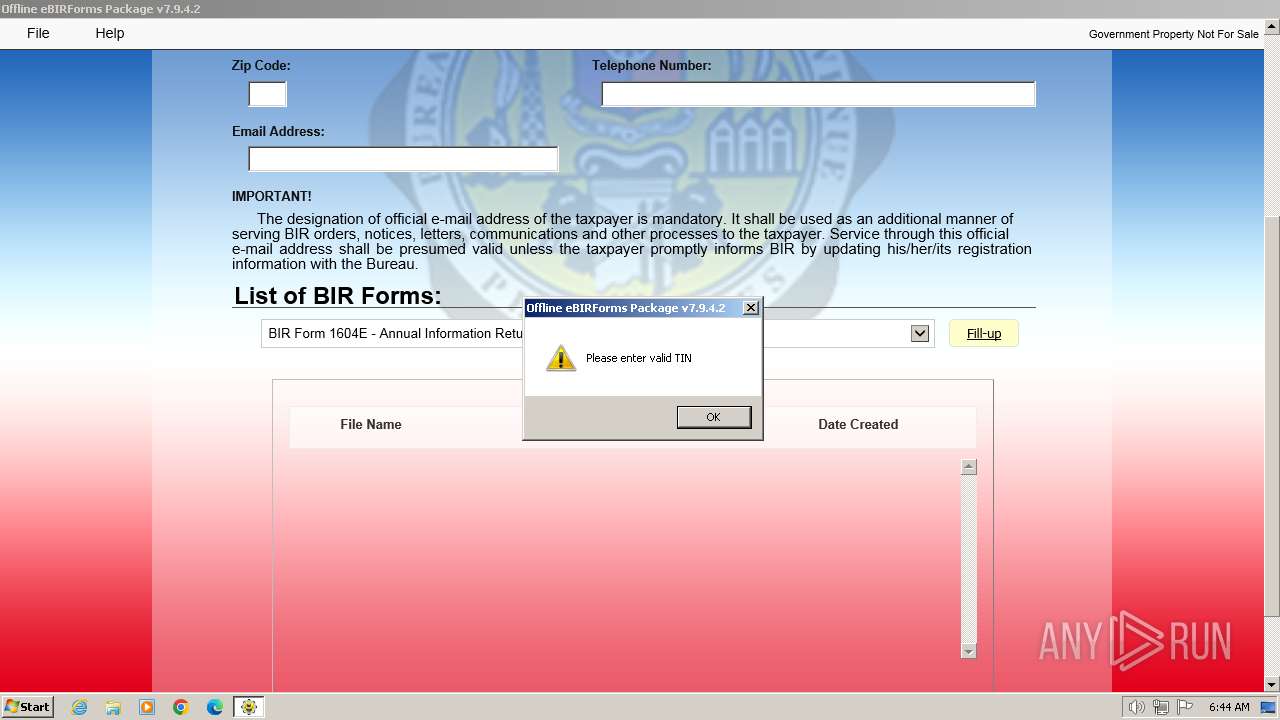1280x720 pixels.
Task: Open File Explorer from taskbar
Action: 113,707
